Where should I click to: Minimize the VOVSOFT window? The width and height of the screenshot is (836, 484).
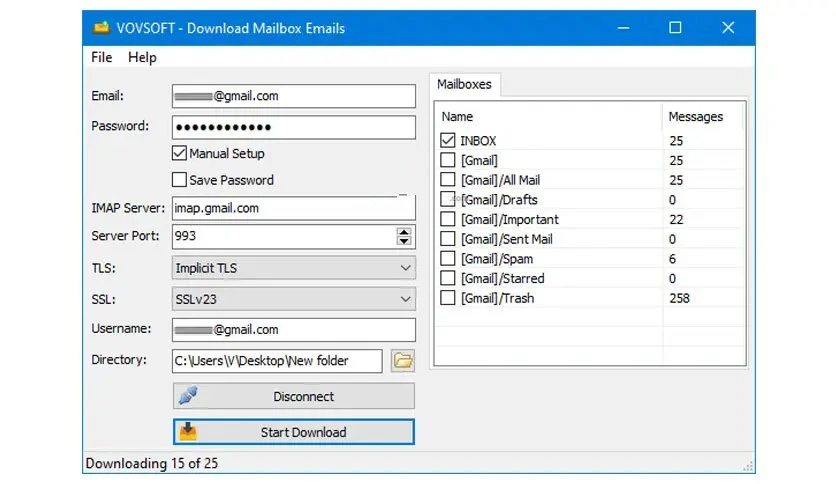pyautogui.click(x=623, y=28)
